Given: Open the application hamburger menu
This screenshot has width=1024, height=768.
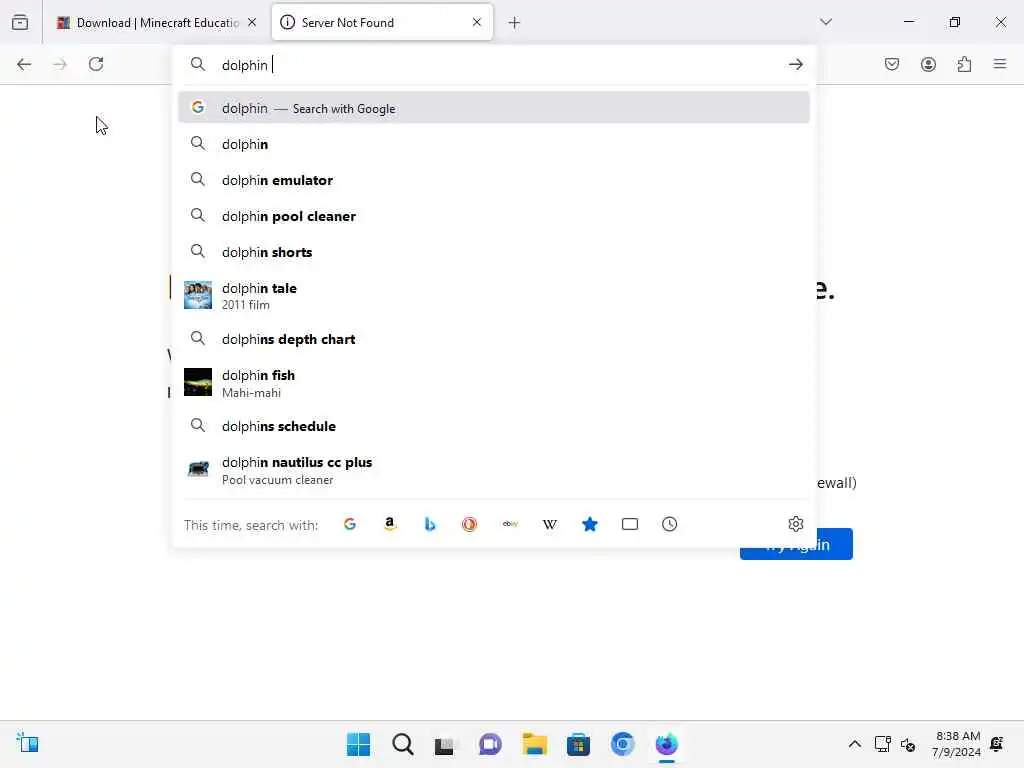Looking at the screenshot, I should pos(1000,64).
